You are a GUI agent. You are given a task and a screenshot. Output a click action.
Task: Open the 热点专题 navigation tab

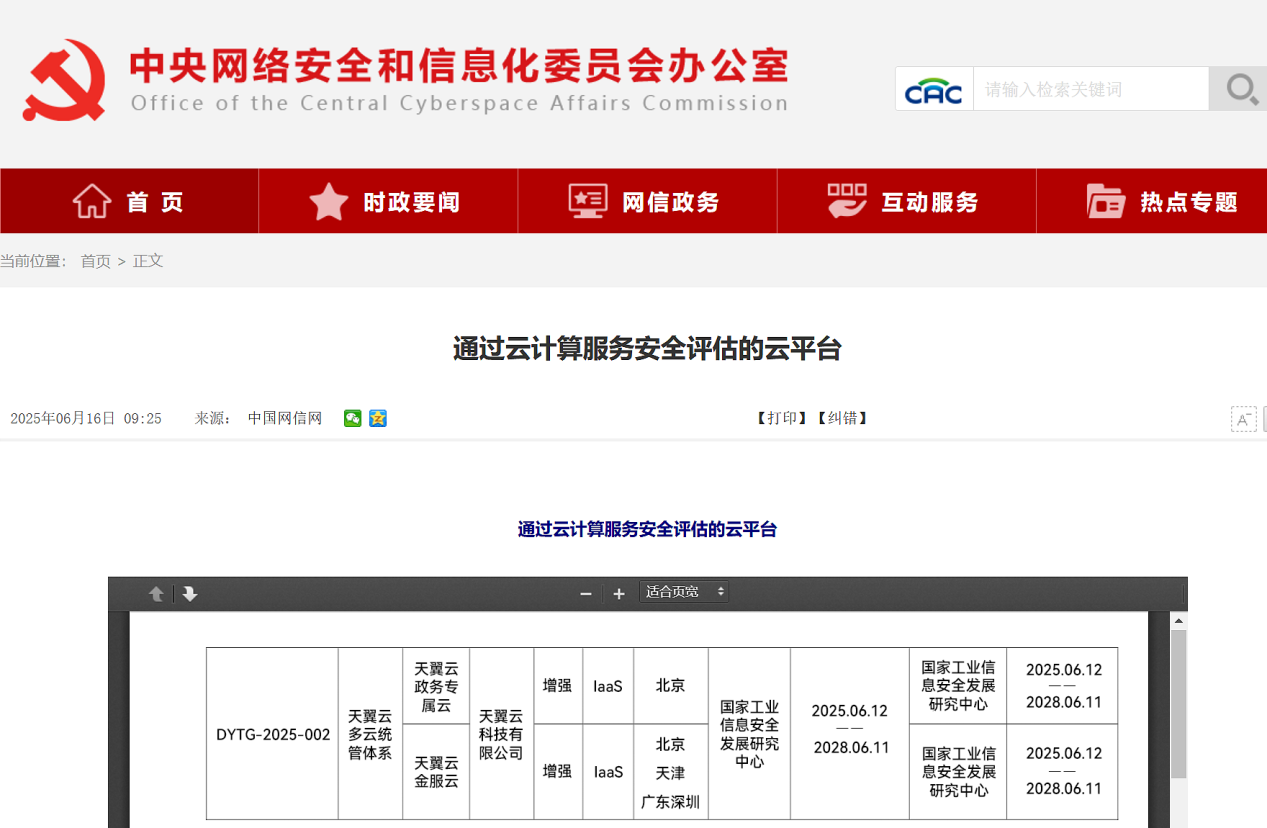tap(1152, 201)
